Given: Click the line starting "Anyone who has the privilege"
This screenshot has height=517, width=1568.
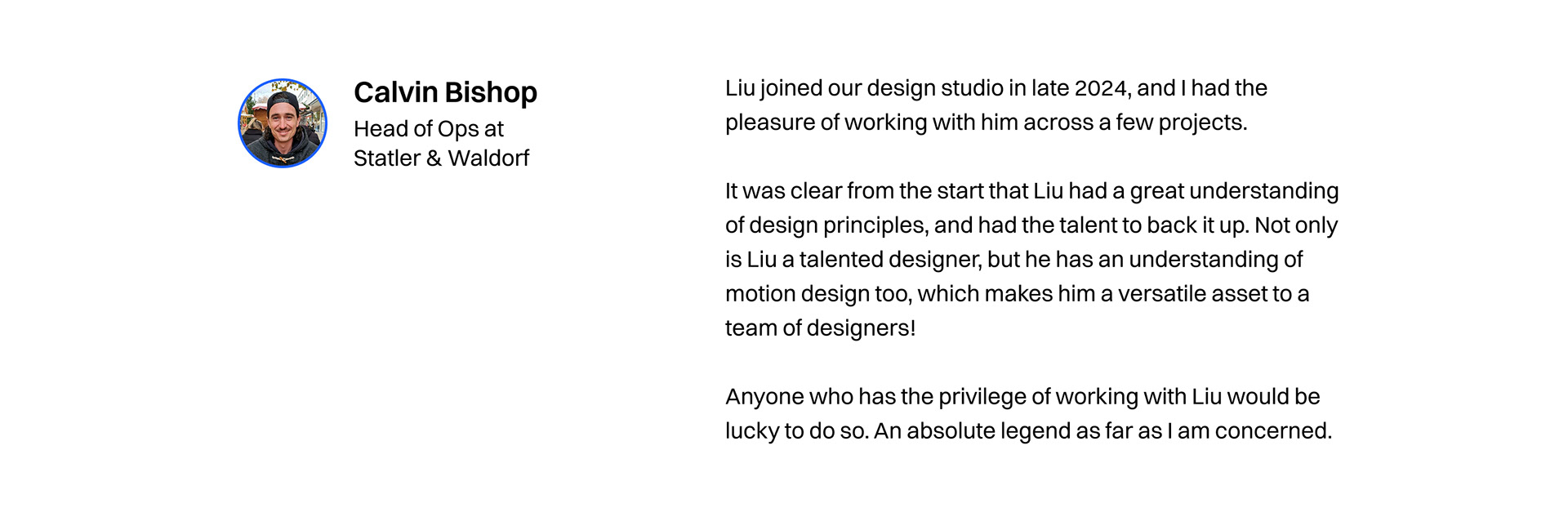Looking at the screenshot, I should point(1022,397).
